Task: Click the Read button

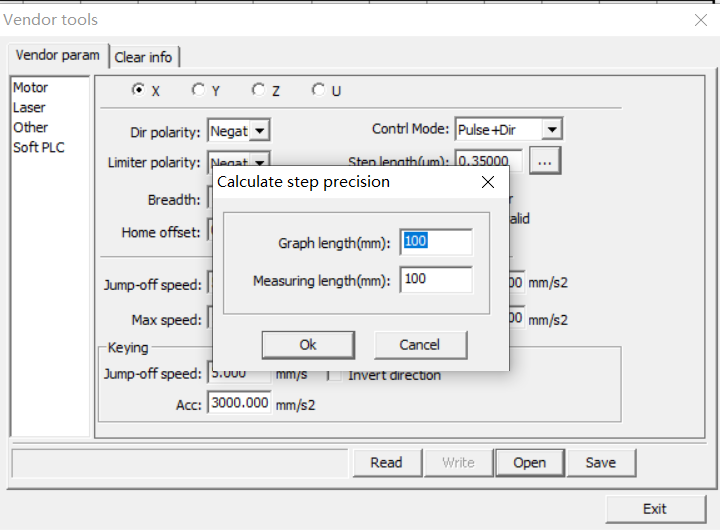Action: coord(387,462)
